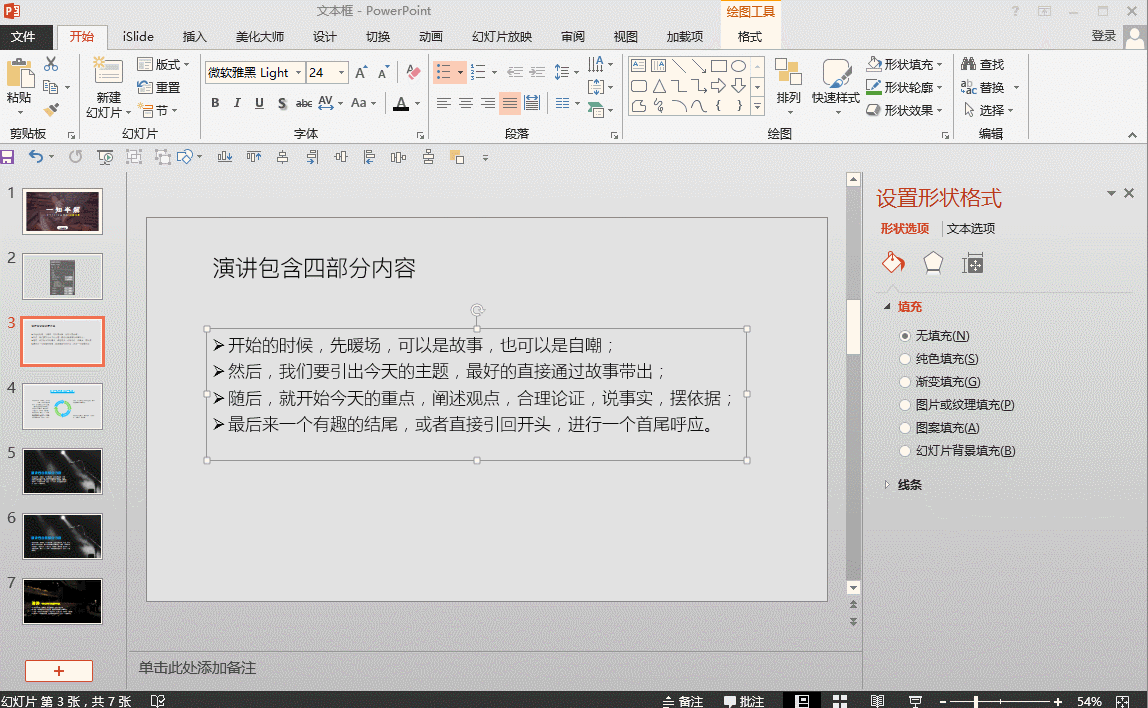
Task: Open the 动画 ribbon tab
Action: click(x=431, y=37)
